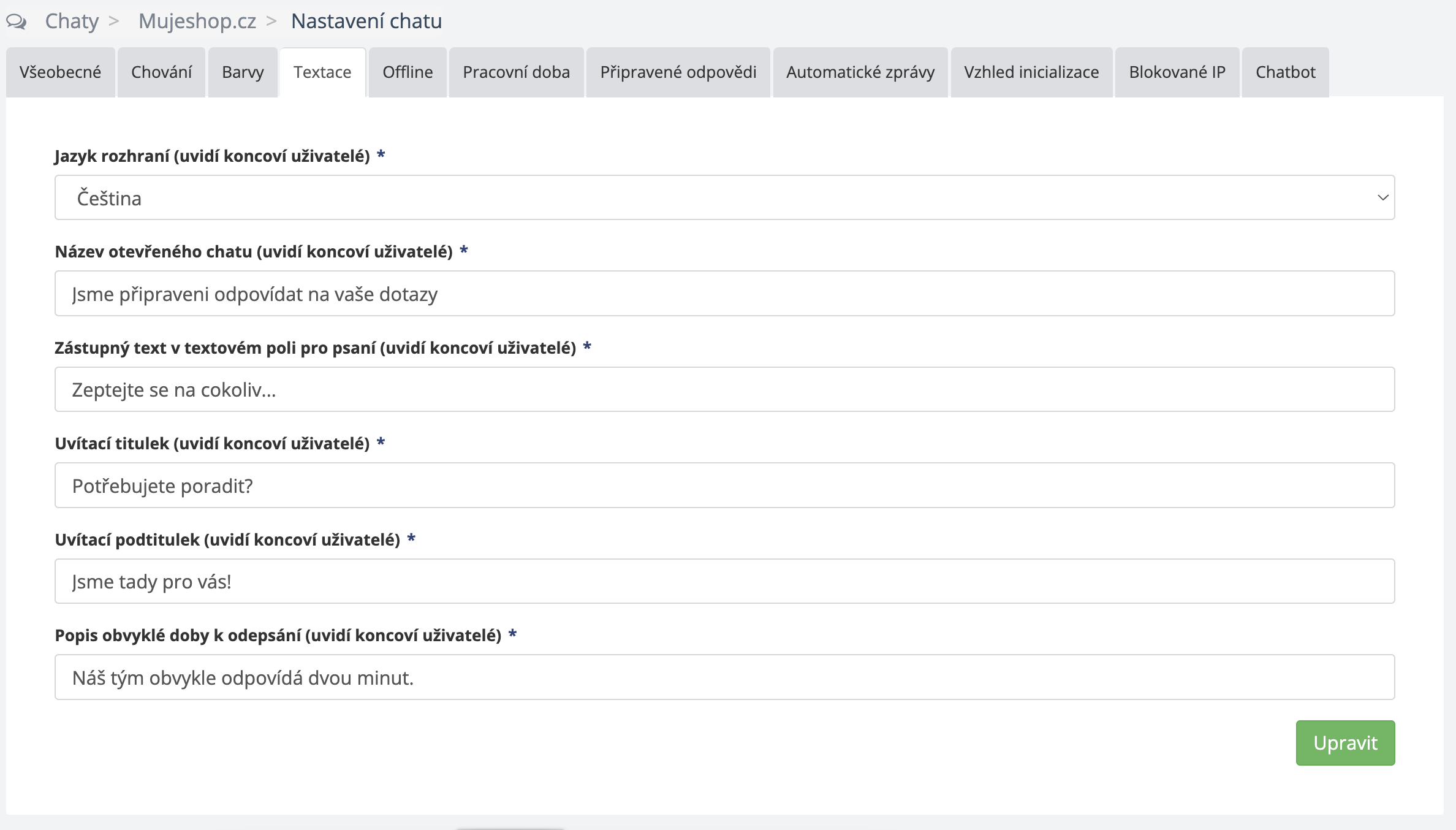The image size is (1456, 830).
Task: Select the Vzhled inicializace tab
Action: pos(1031,72)
